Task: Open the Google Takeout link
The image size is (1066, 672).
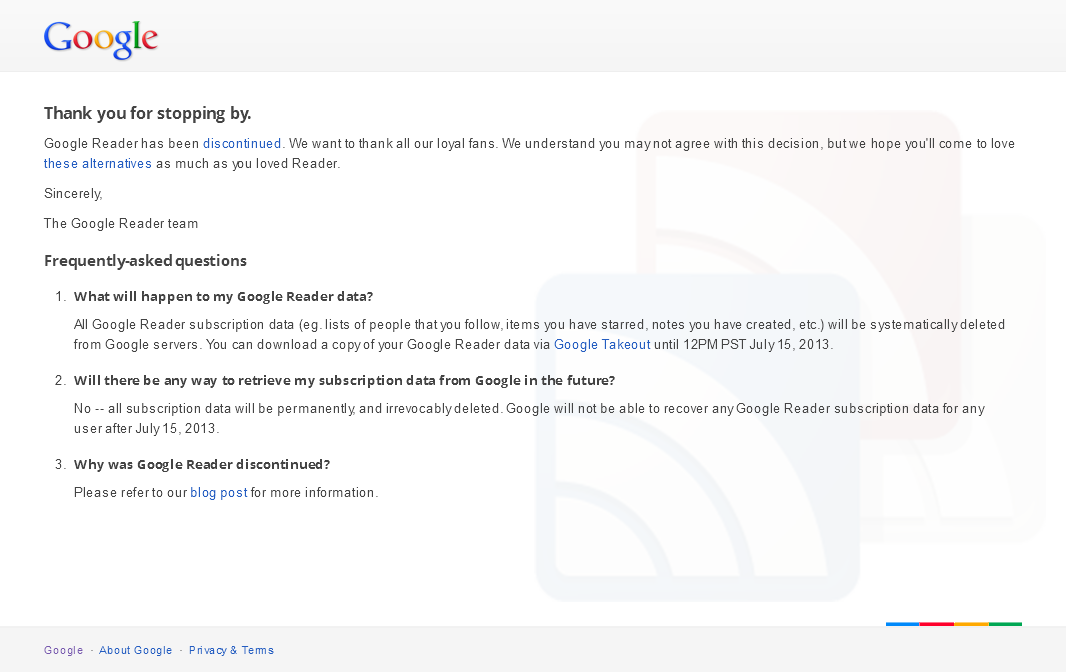Action: point(602,345)
